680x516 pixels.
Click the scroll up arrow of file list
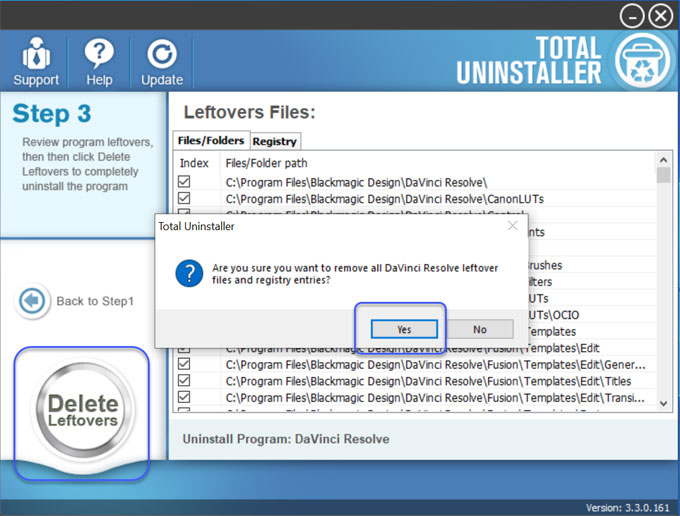coord(663,160)
